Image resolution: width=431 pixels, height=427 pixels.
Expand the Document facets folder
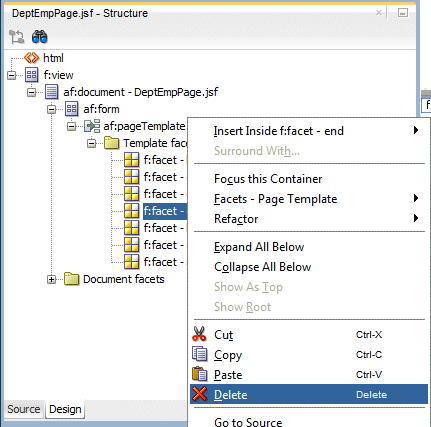click(x=52, y=279)
